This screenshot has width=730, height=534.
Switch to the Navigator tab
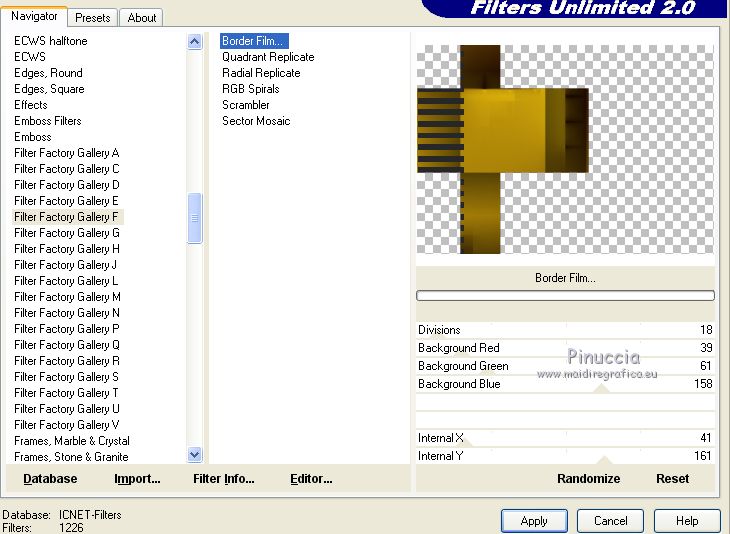34,16
